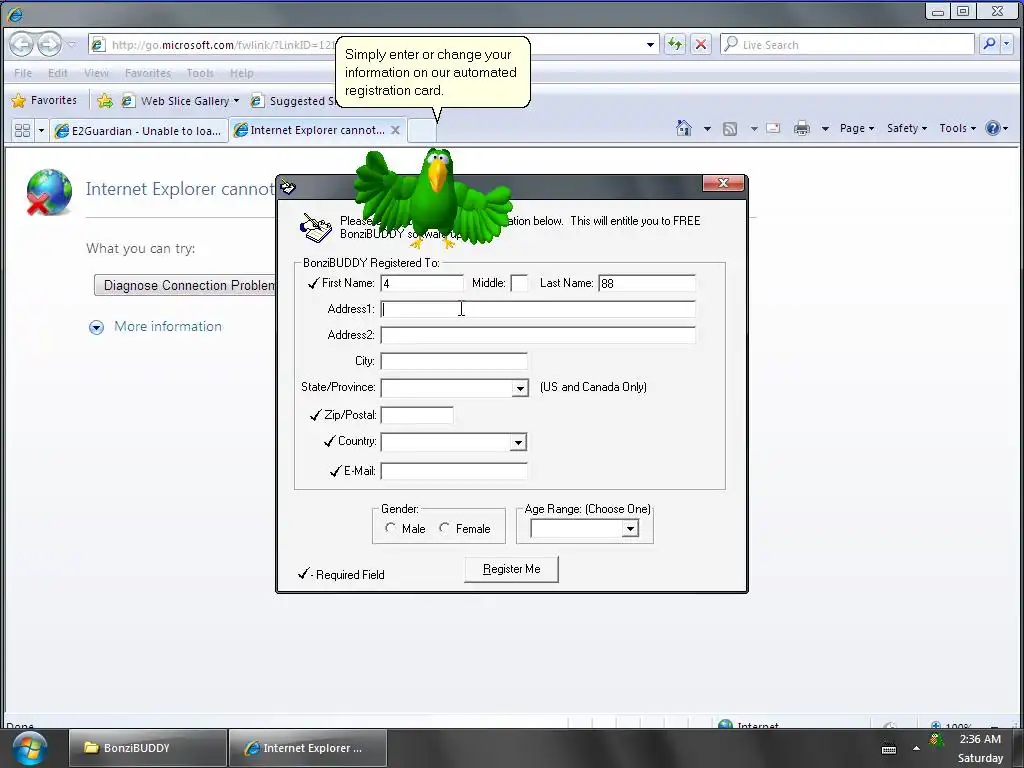Click the globe error icon on page
The image size is (1024, 768).
49,192
